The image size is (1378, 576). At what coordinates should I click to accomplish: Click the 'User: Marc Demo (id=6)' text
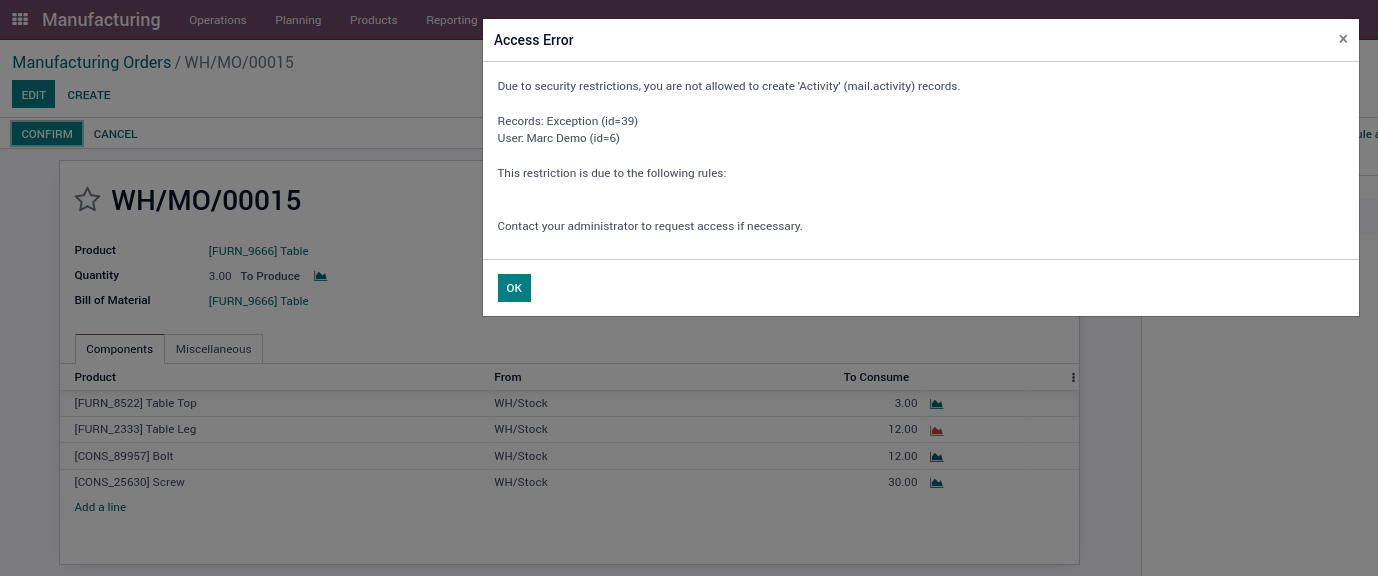coord(559,138)
